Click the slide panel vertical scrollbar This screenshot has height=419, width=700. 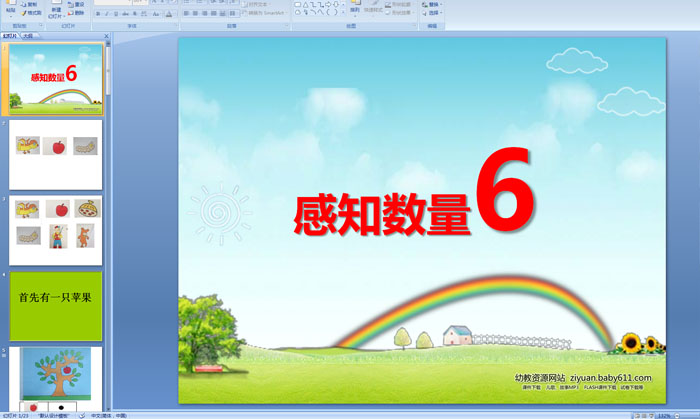pyautogui.click(x=108, y=226)
